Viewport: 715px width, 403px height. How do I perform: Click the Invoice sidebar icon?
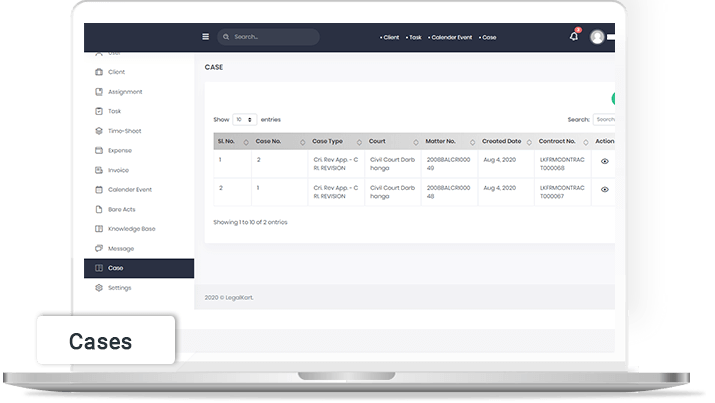click(x=98, y=170)
